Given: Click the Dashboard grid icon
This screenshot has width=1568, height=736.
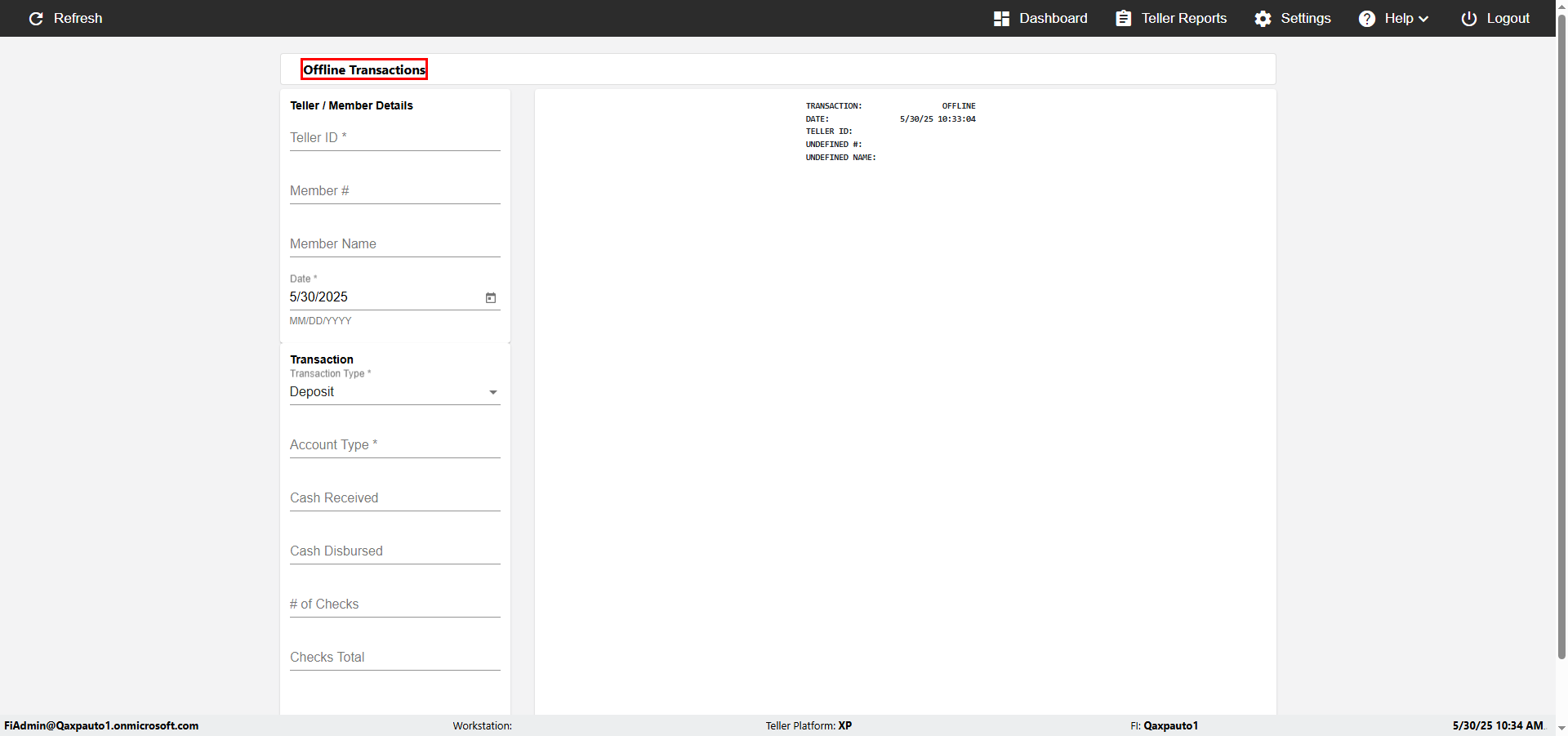Looking at the screenshot, I should coord(1001,18).
